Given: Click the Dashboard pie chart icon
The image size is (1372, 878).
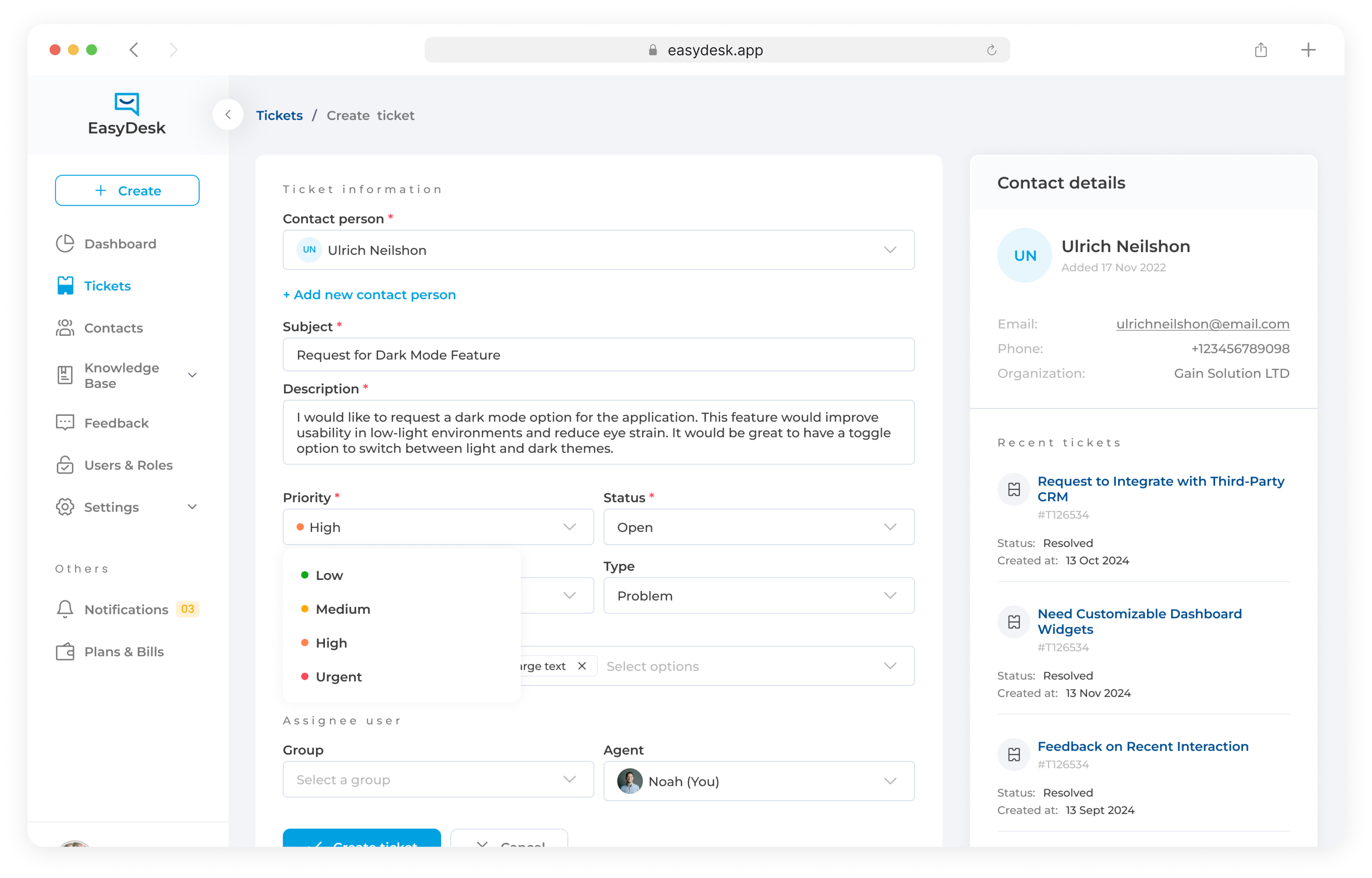Looking at the screenshot, I should tap(65, 244).
